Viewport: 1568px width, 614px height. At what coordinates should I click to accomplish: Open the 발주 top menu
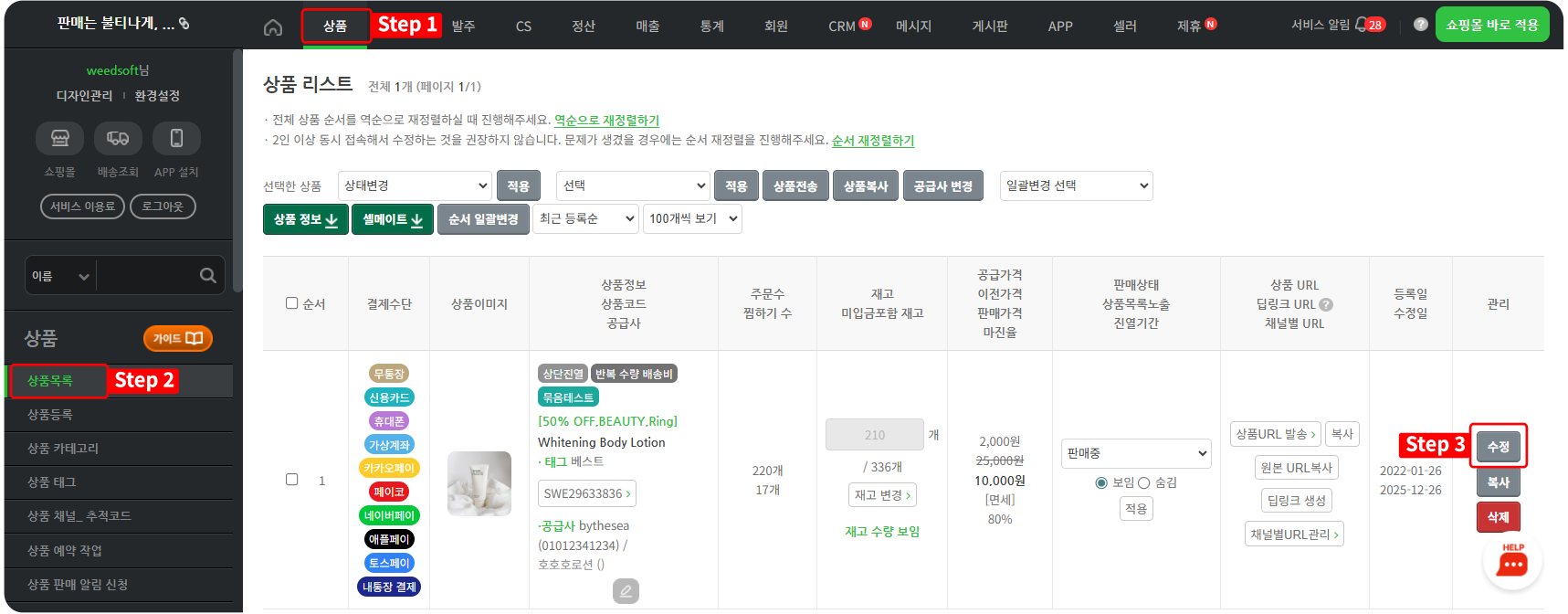pos(463,26)
